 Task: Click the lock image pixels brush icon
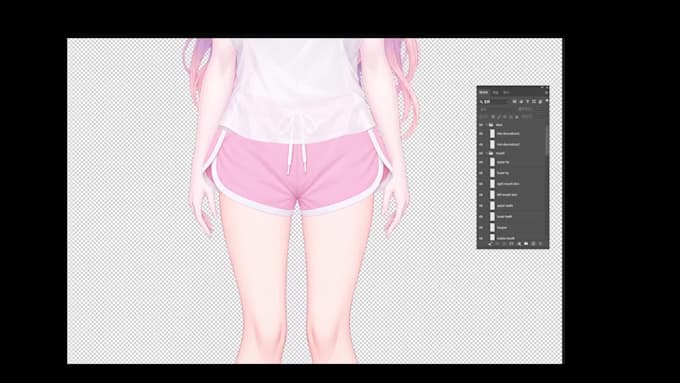click(x=499, y=117)
